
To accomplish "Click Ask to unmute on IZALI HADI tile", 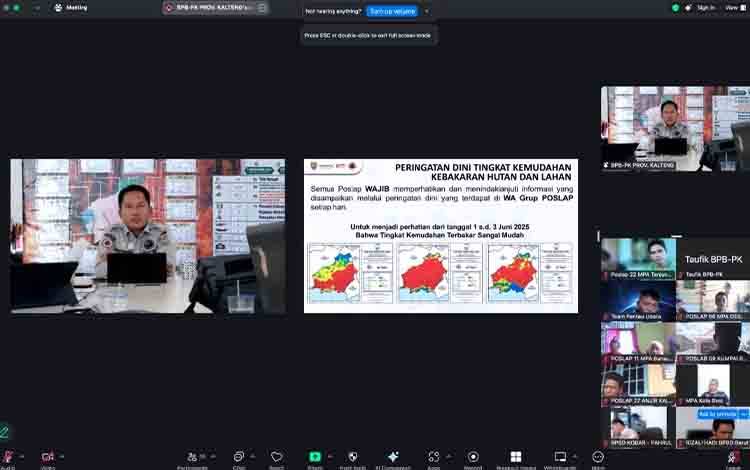I will coord(717,414).
